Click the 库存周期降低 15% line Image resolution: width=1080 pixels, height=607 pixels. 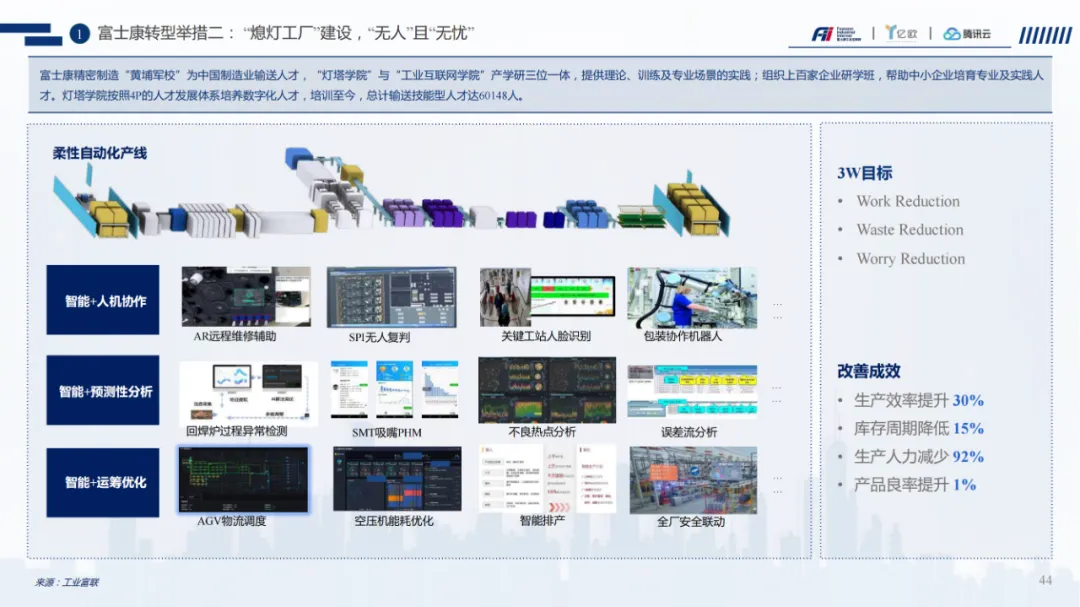point(919,429)
